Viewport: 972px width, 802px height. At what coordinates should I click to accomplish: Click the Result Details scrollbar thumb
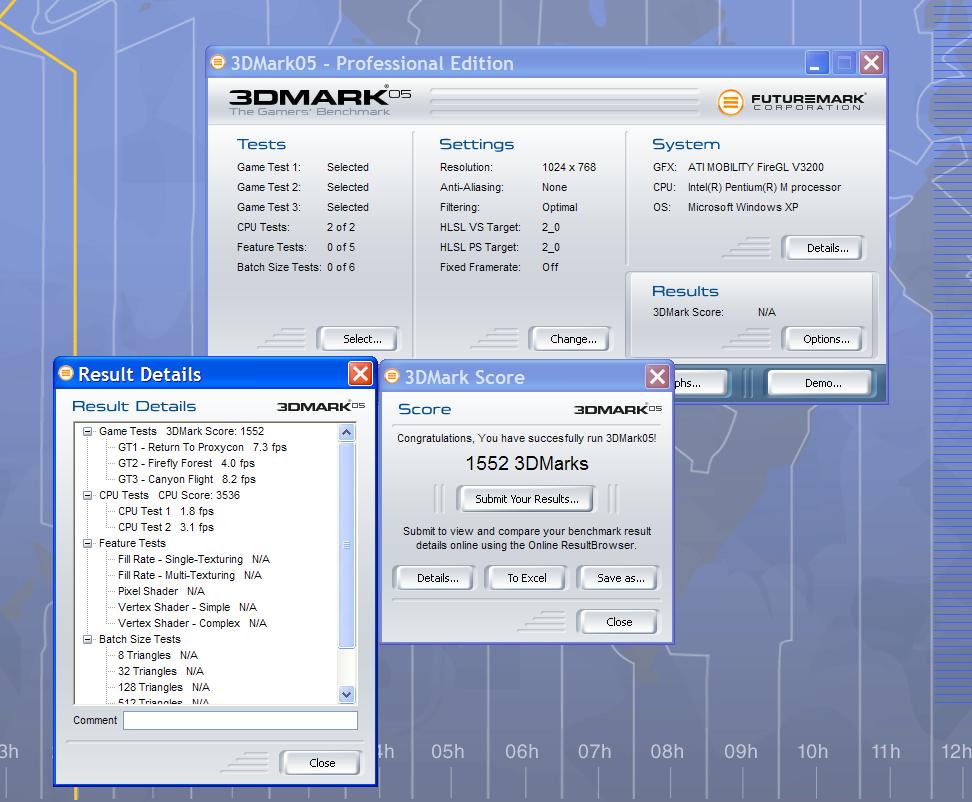pos(347,545)
